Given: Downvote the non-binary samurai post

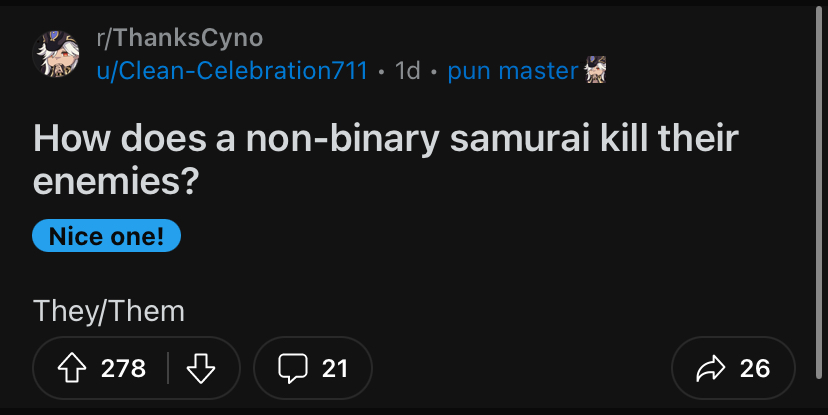Looking at the screenshot, I should [x=201, y=369].
